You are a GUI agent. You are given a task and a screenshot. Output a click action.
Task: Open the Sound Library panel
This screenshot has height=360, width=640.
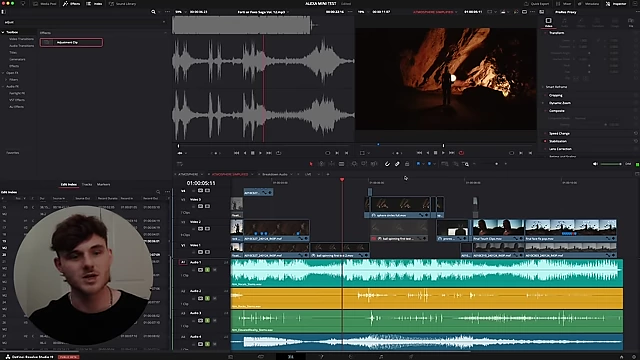[122, 4]
